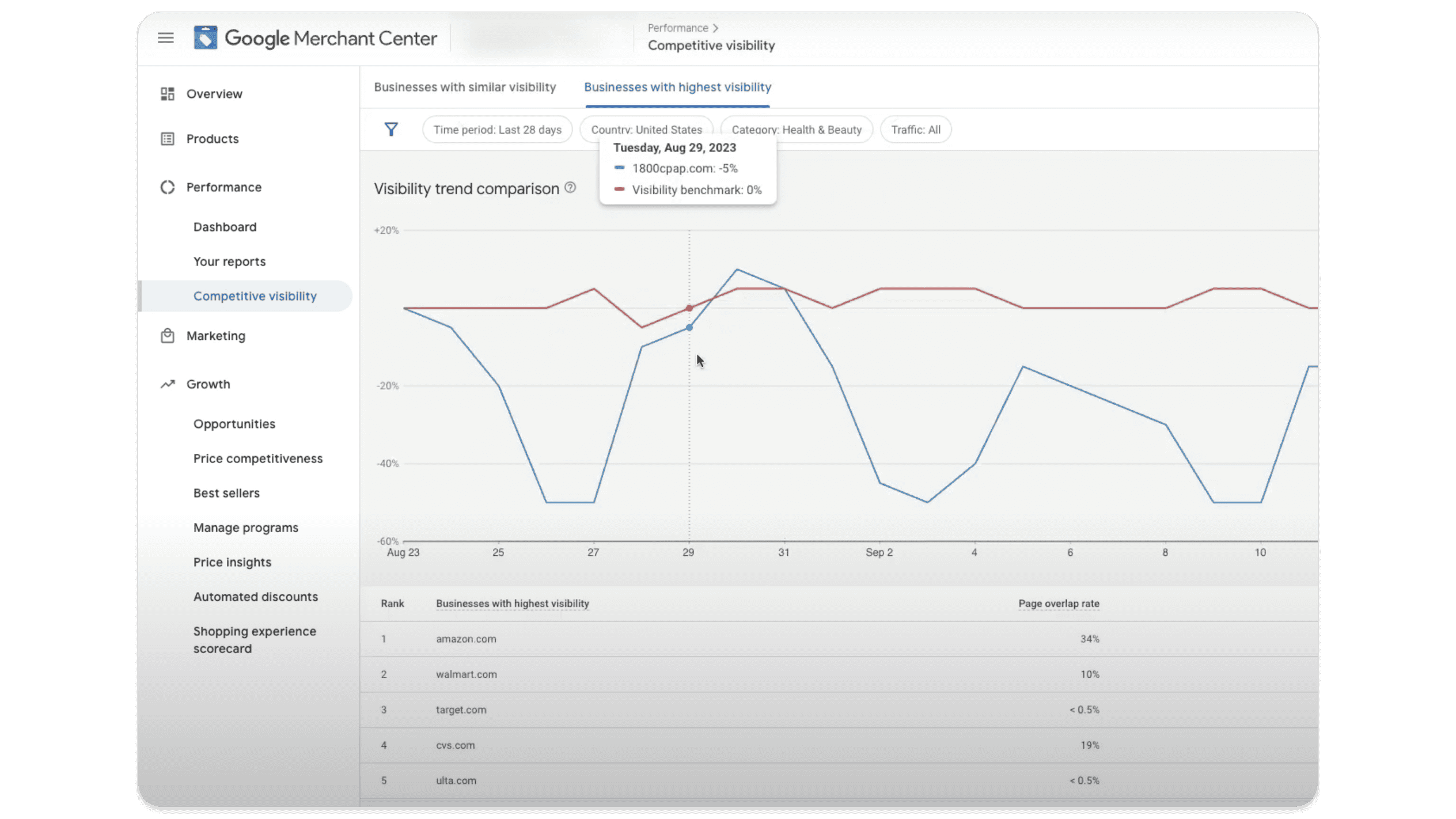Image resolution: width=1456 pixels, height=819 pixels.
Task: Click the Performance sidebar icon
Action: [x=167, y=187]
